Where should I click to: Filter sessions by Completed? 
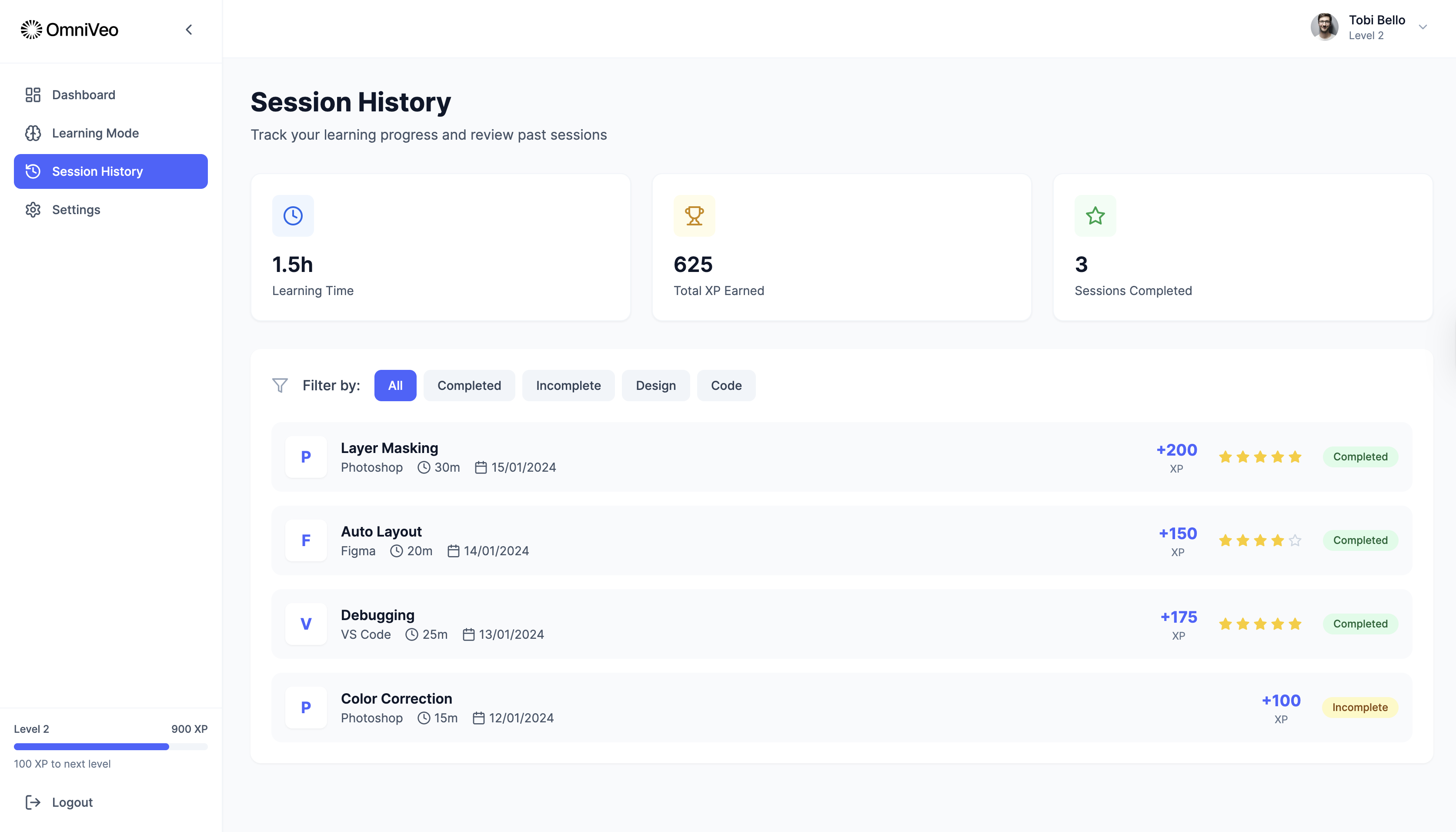[x=469, y=386]
